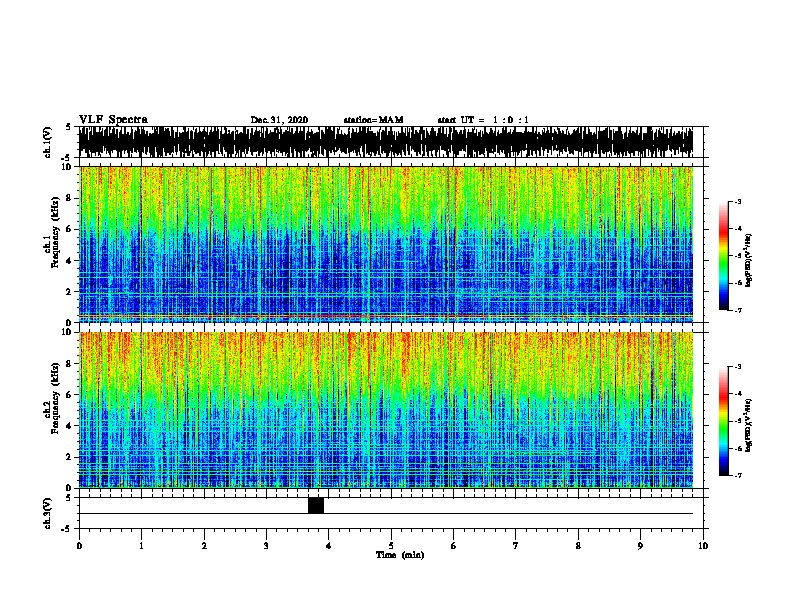Click the "-7" label on ch.1 color bar

coord(737,310)
